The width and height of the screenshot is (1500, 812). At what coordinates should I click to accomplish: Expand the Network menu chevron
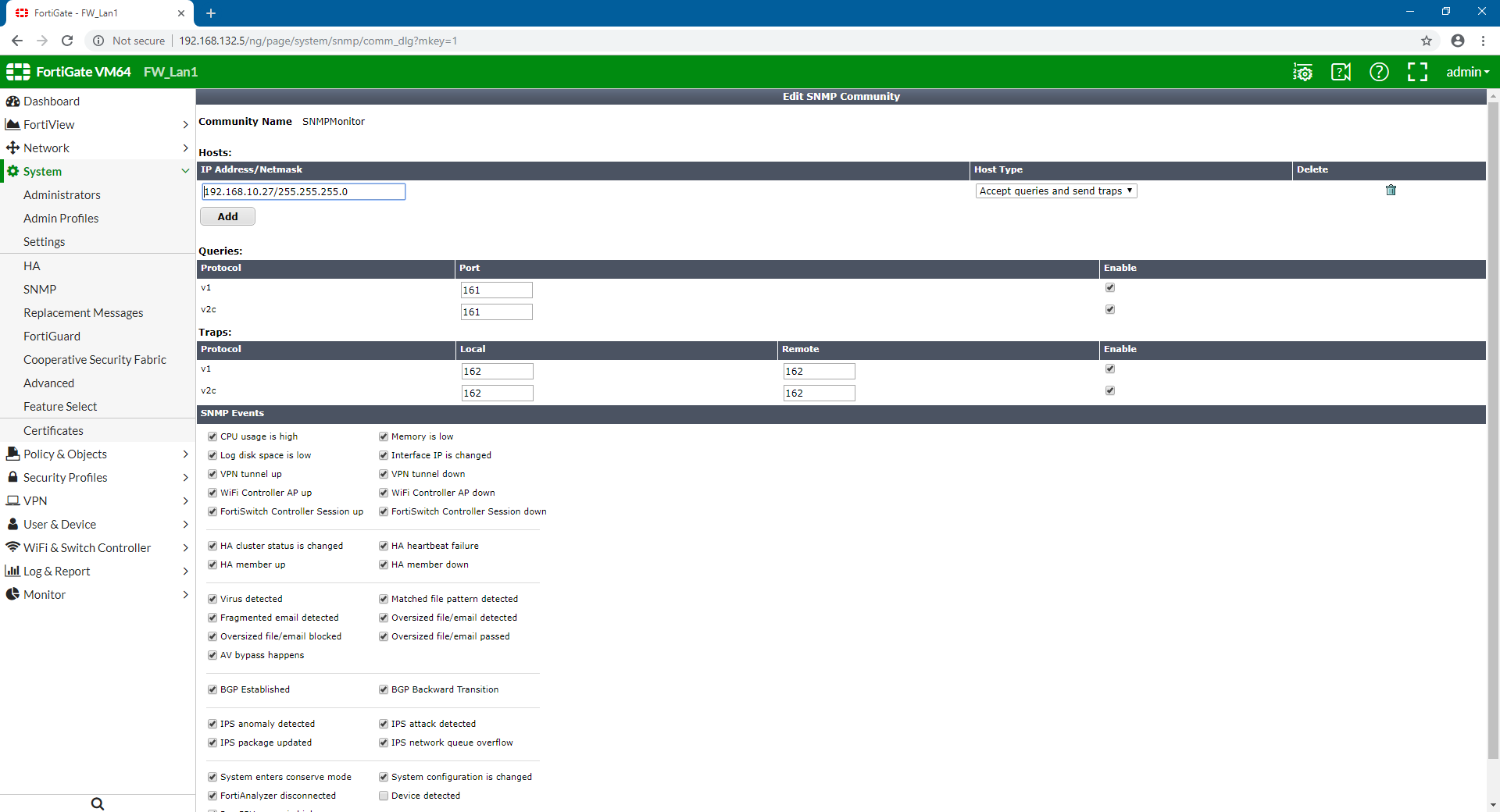[x=185, y=148]
